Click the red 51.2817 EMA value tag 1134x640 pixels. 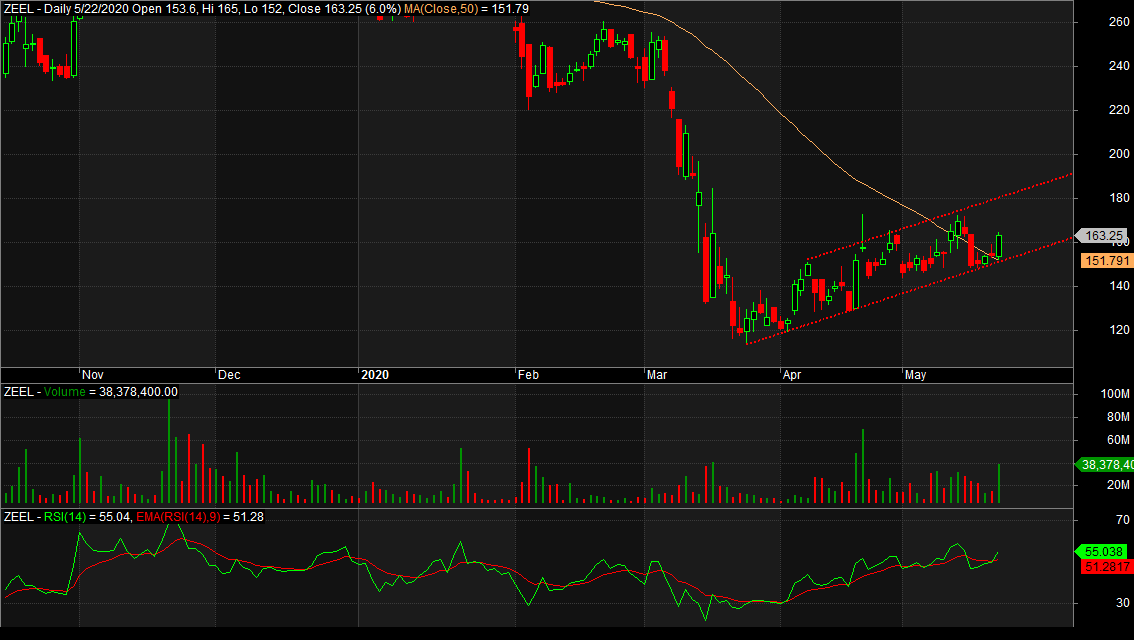[x=1106, y=567]
